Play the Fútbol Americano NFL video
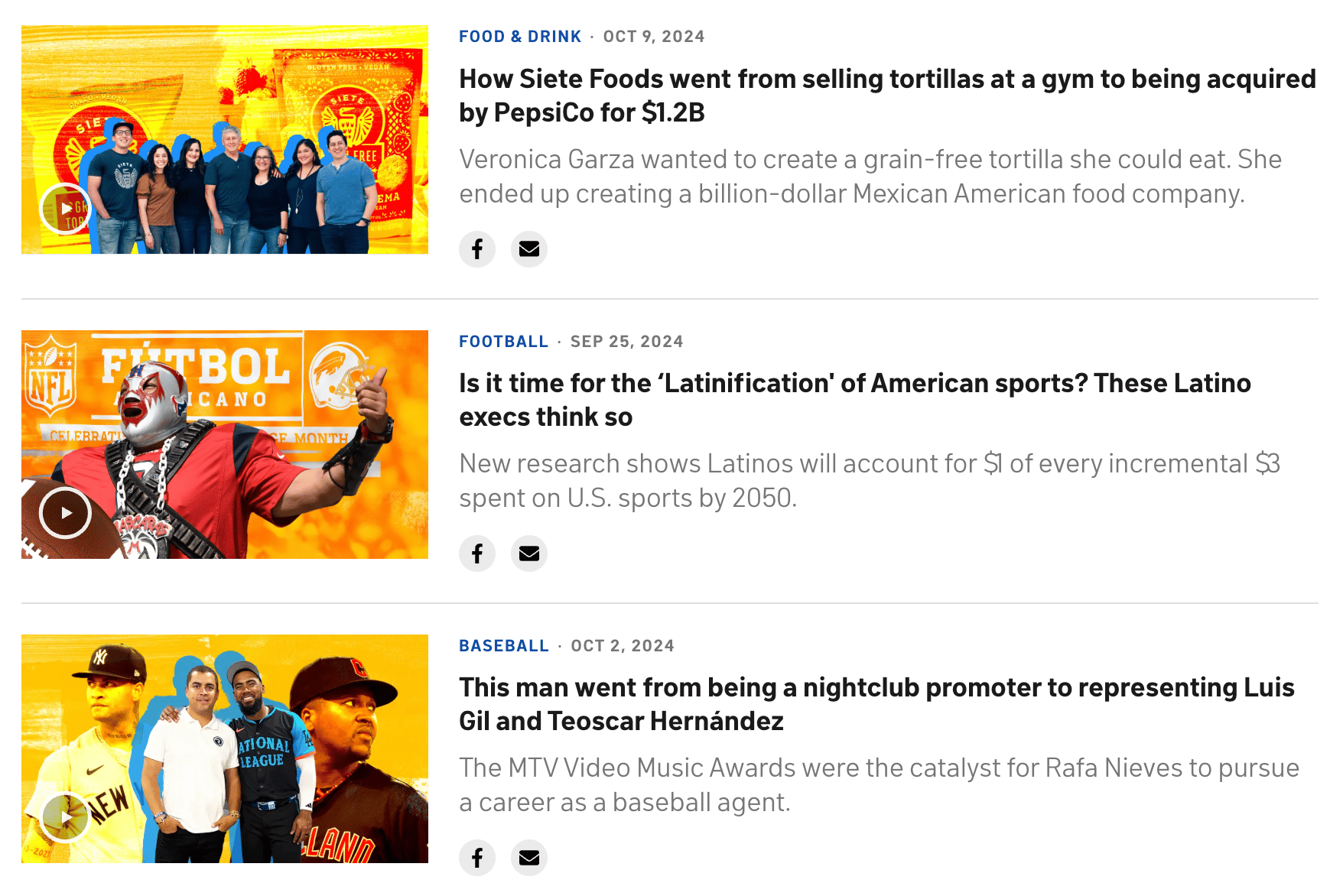The image size is (1343, 896). point(66,513)
